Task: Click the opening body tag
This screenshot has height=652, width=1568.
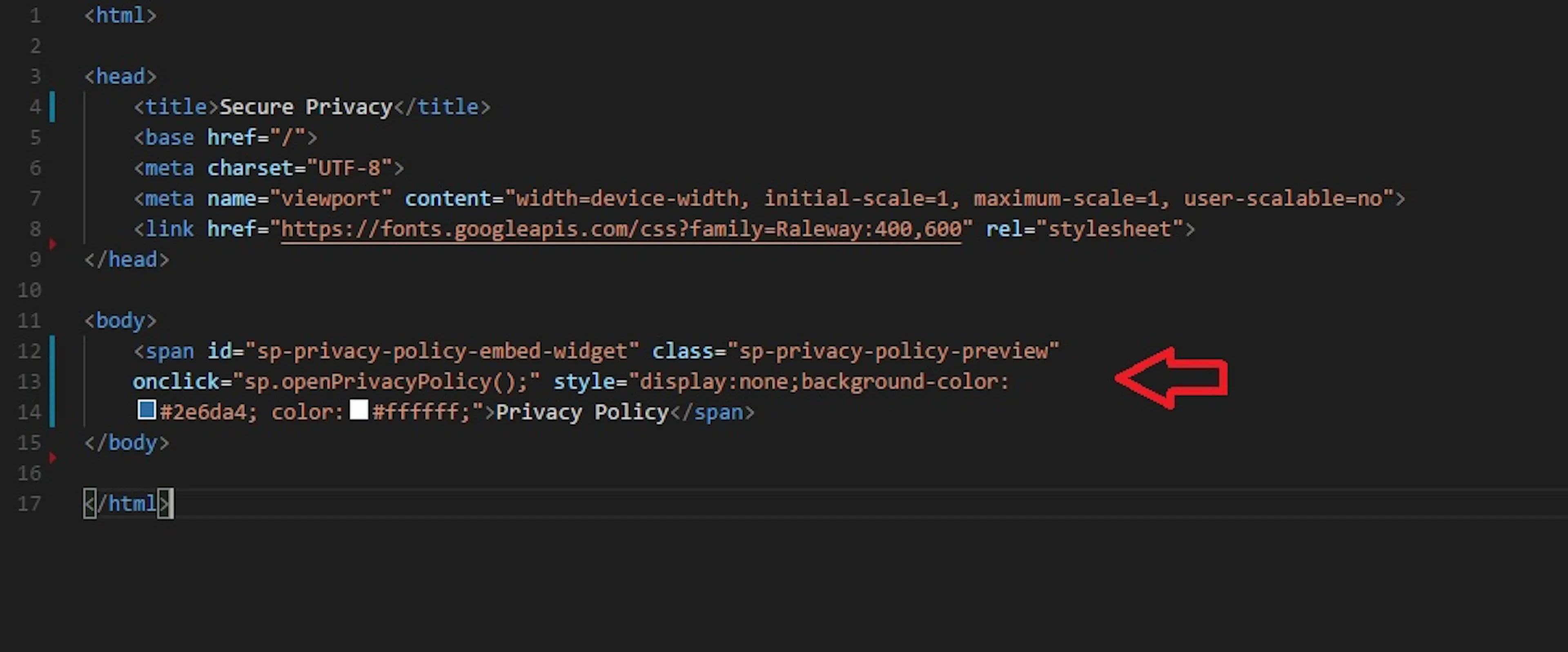Action: pos(120,321)
